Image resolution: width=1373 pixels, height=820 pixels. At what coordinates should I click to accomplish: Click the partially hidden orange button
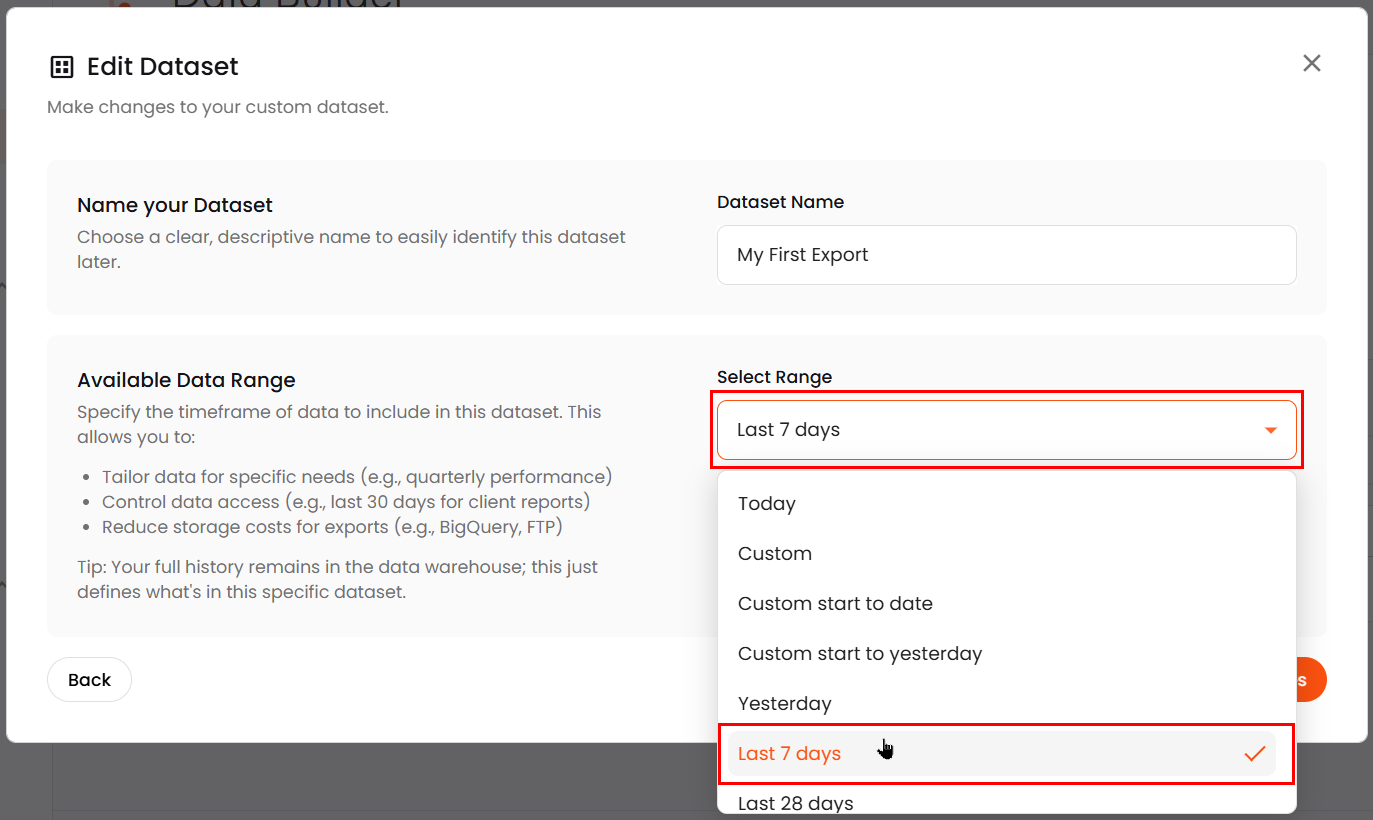pyautogui.click(x=1310, y=680)
